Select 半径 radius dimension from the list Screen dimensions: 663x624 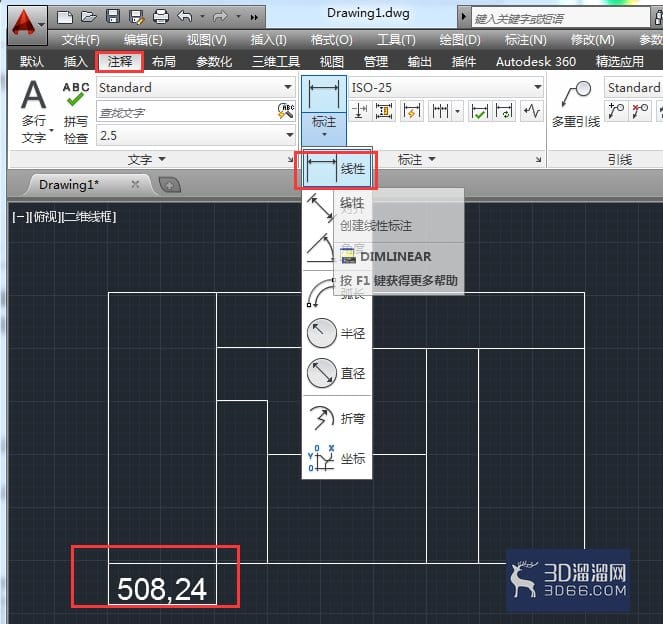tap(337, 333)
